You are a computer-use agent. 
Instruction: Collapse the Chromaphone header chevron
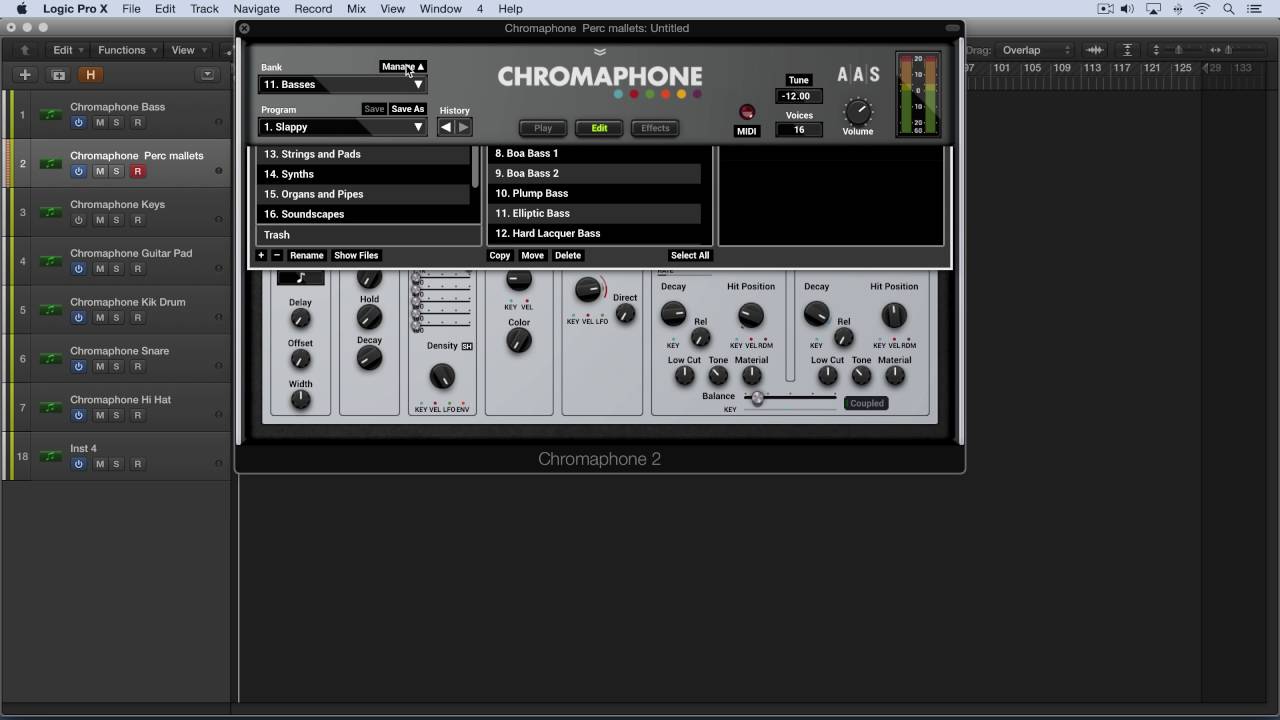pos(599,52)
